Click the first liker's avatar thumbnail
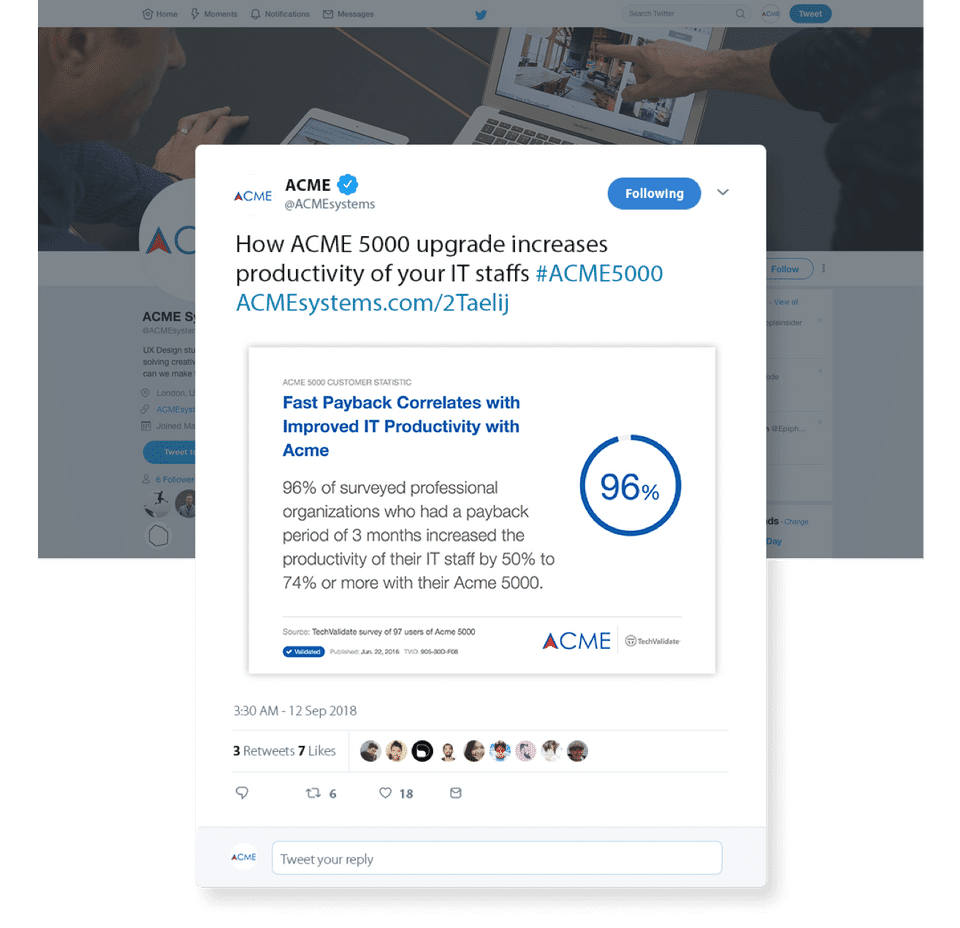Viewport: 960px width, 928px height. (370, 750)
